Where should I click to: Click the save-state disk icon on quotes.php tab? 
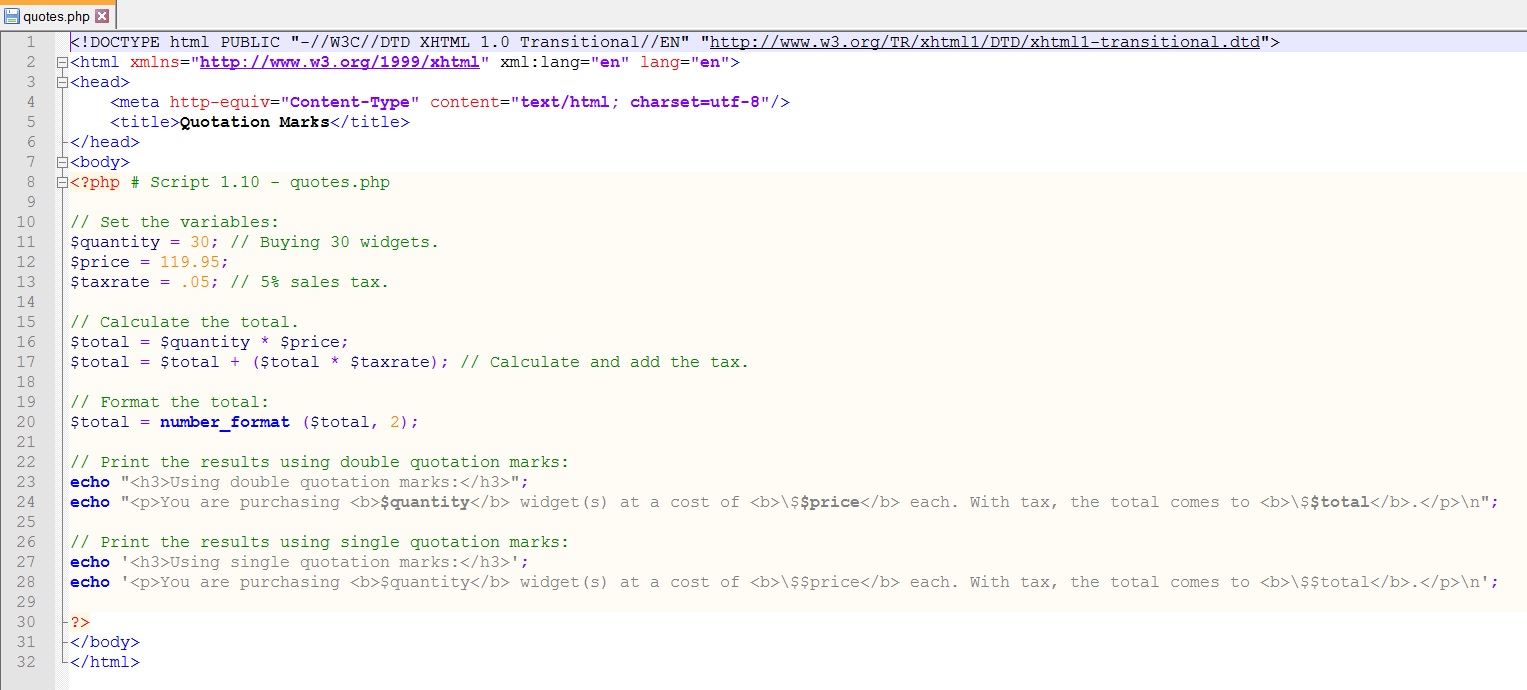(x=13, y=16)
